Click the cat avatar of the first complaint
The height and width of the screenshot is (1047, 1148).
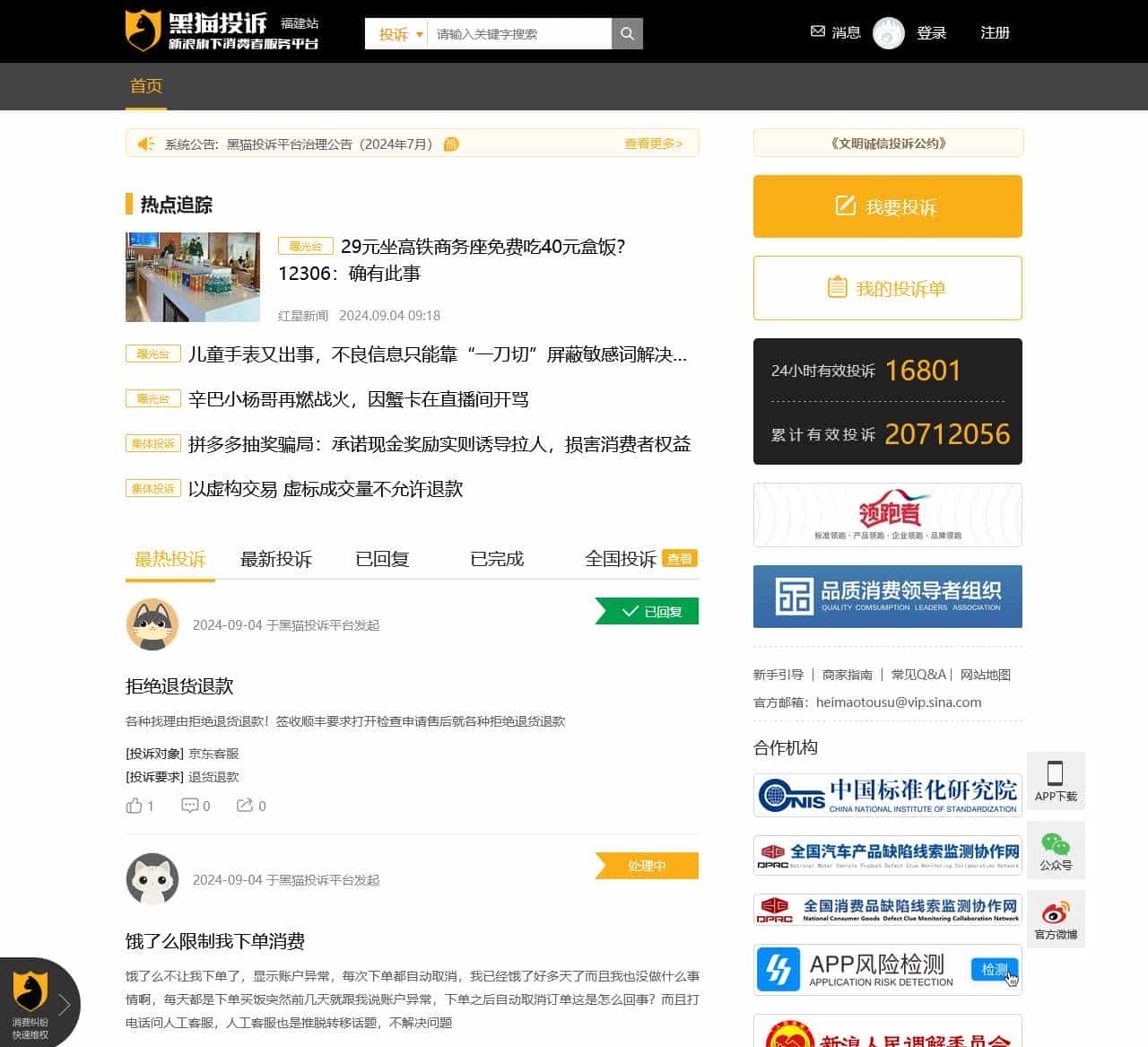pos(152,624)
